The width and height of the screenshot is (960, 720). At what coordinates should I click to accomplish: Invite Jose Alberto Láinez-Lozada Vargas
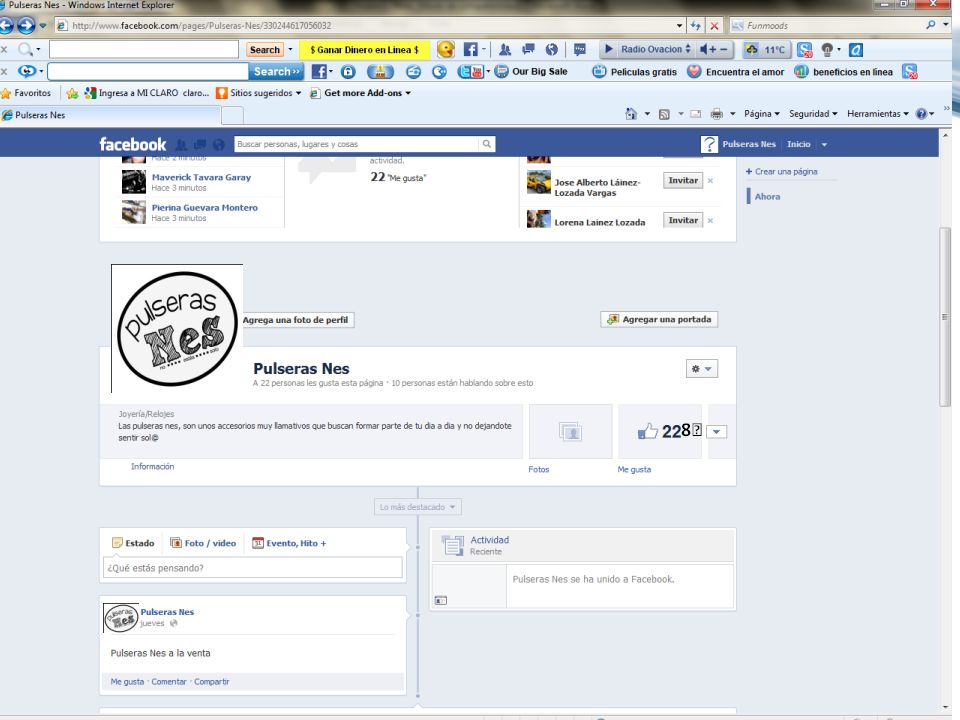tap(683, 181)
